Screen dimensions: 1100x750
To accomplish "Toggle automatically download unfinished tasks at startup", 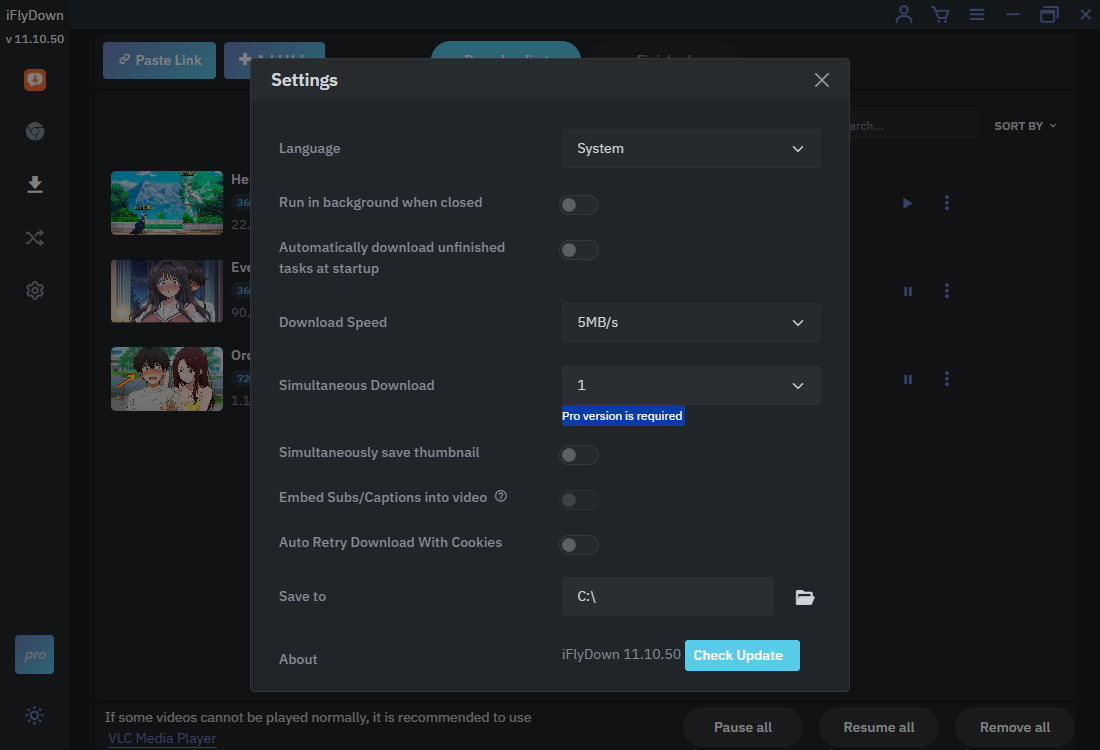I will [x=578, y=250].
